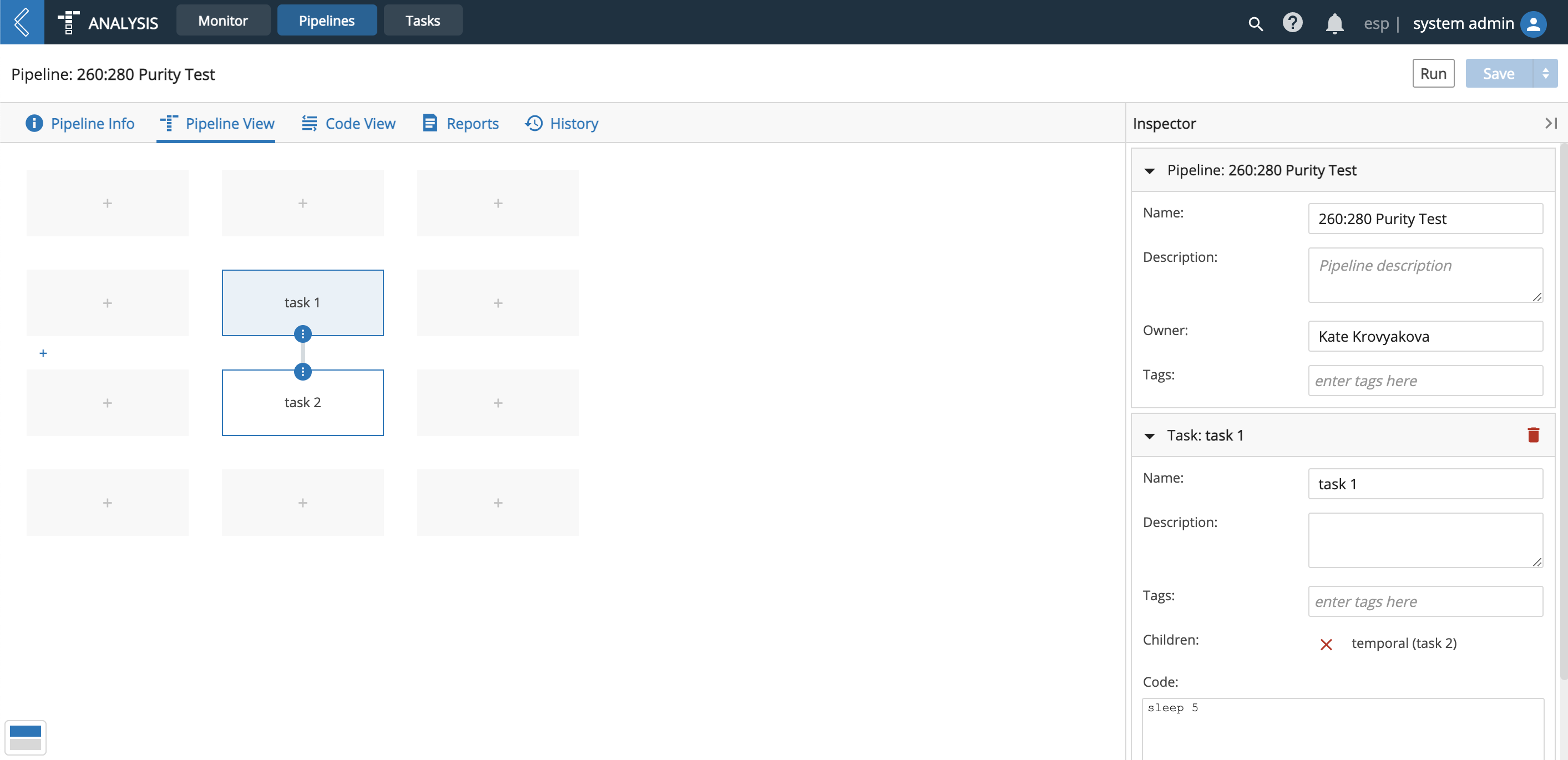
Task: Click task 1 node options button
Action: pos(302,334)
